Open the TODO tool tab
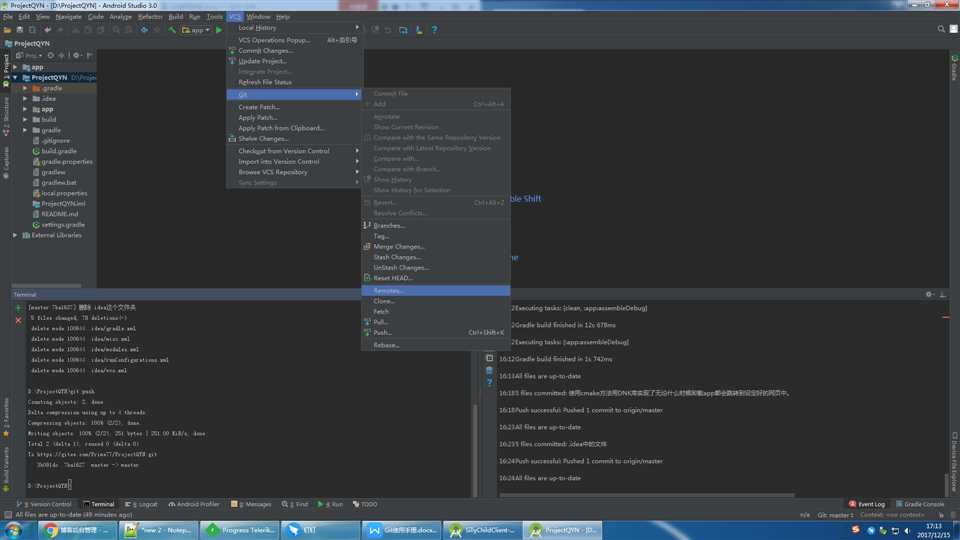Screen dimensions: 960x540 click(x=365, y=504)
